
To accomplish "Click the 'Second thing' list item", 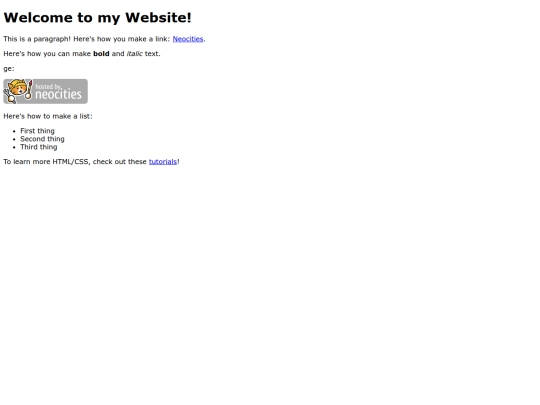I will coord(42,139).
